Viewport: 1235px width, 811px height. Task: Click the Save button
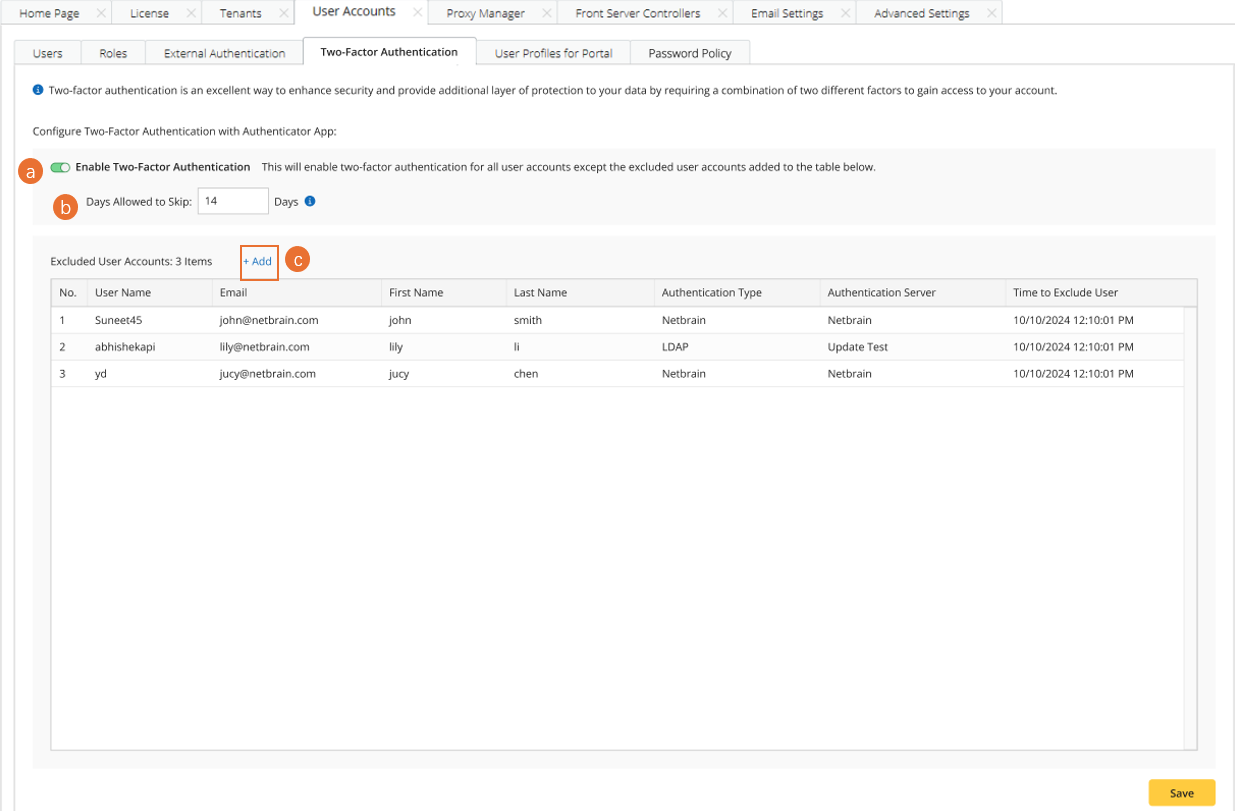1181,793
